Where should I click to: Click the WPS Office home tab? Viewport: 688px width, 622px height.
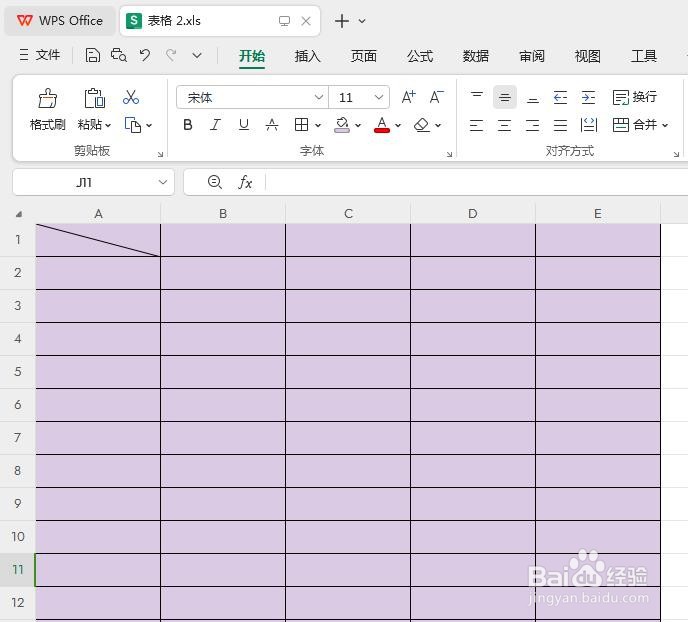coord(60,21)
